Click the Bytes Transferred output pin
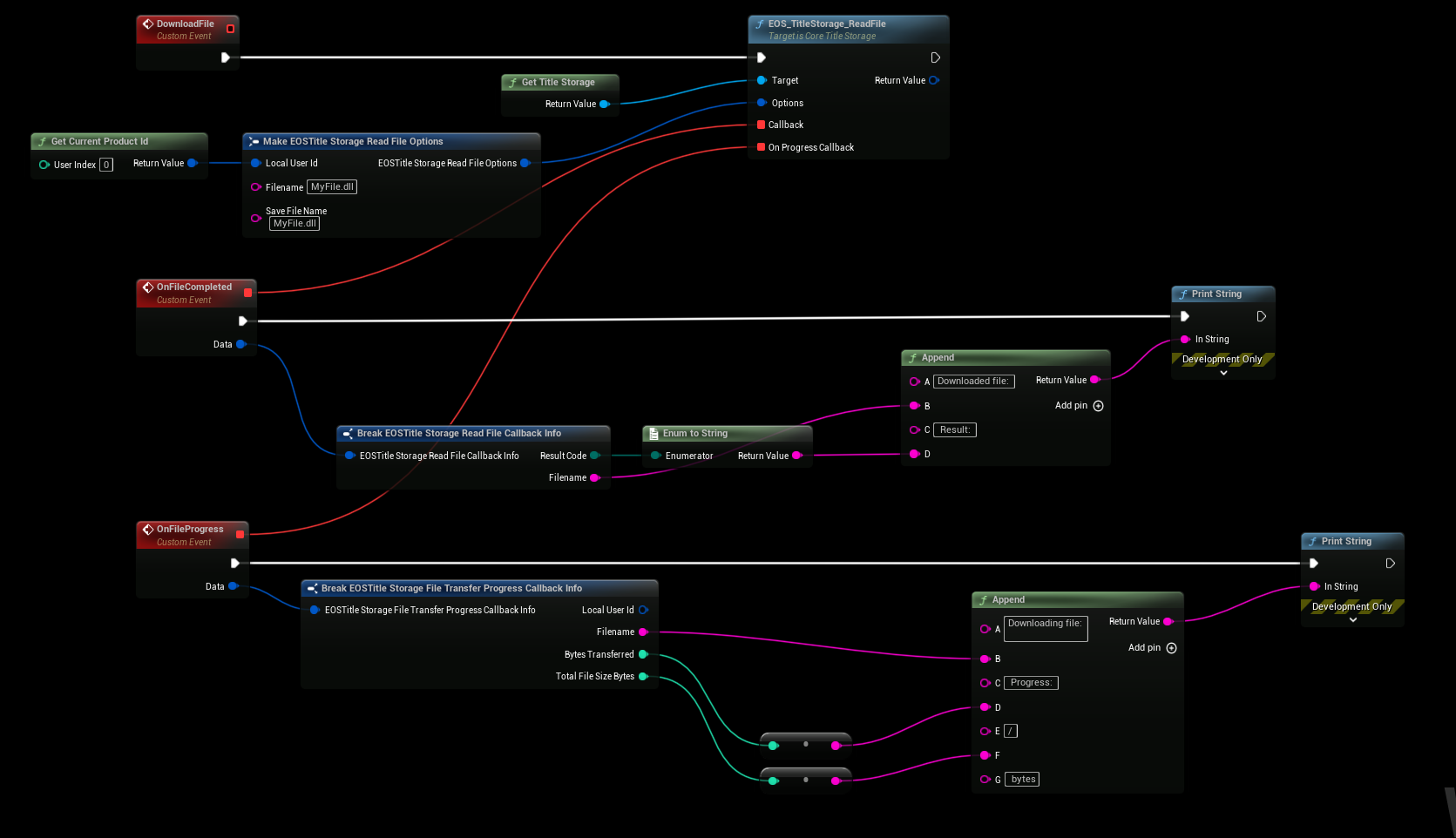Viewport: 1456px width, 838px height. [x=643, y=654]
